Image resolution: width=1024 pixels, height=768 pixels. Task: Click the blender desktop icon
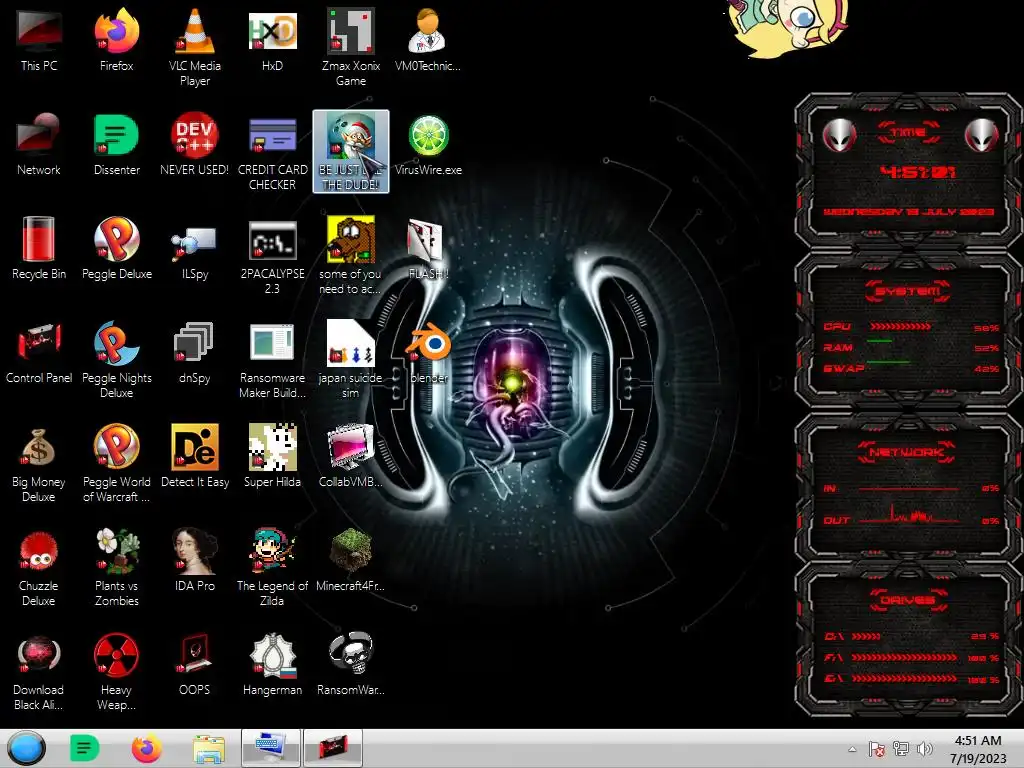428,351
